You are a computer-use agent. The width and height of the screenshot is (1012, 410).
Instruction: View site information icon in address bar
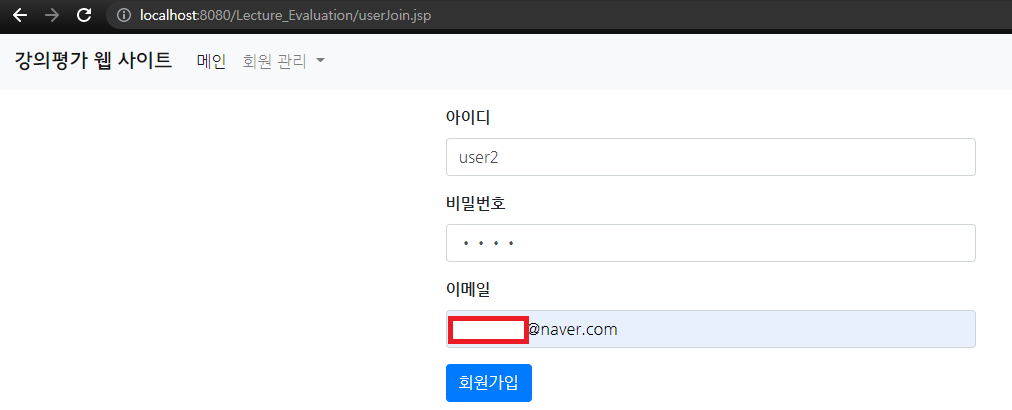124,15
